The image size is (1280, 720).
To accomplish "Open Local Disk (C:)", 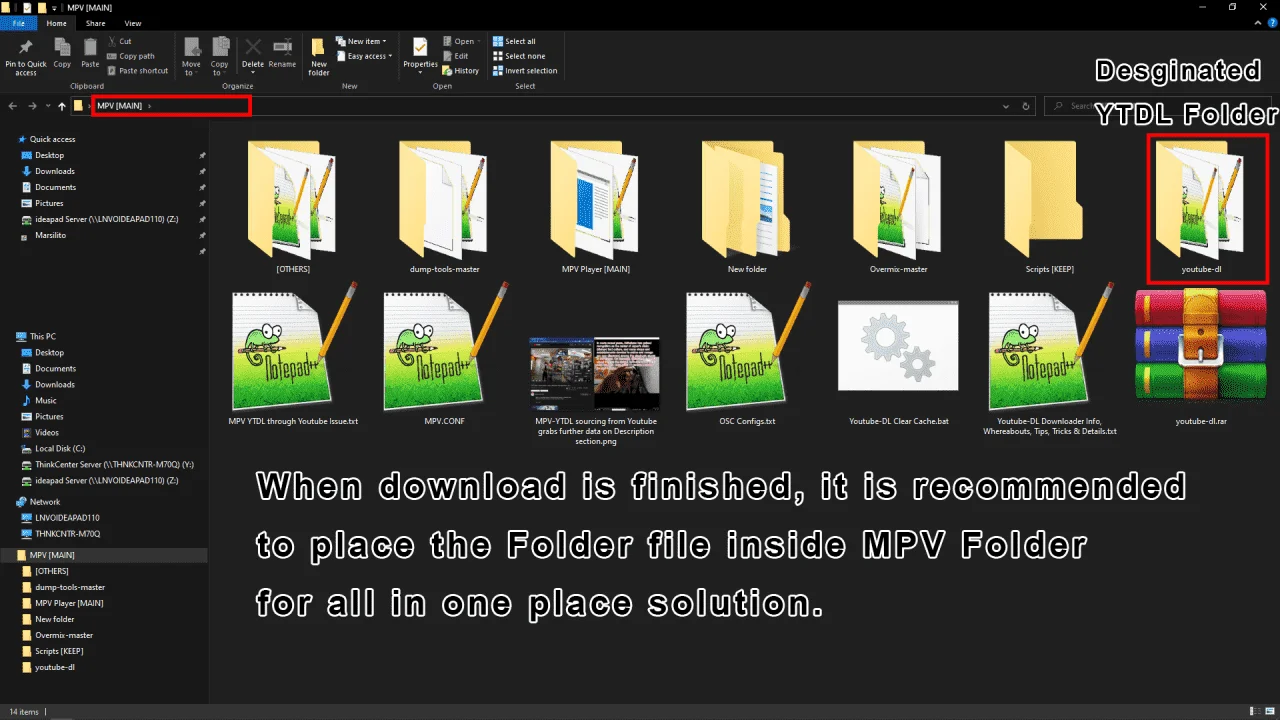I will (x=60, y=448).
